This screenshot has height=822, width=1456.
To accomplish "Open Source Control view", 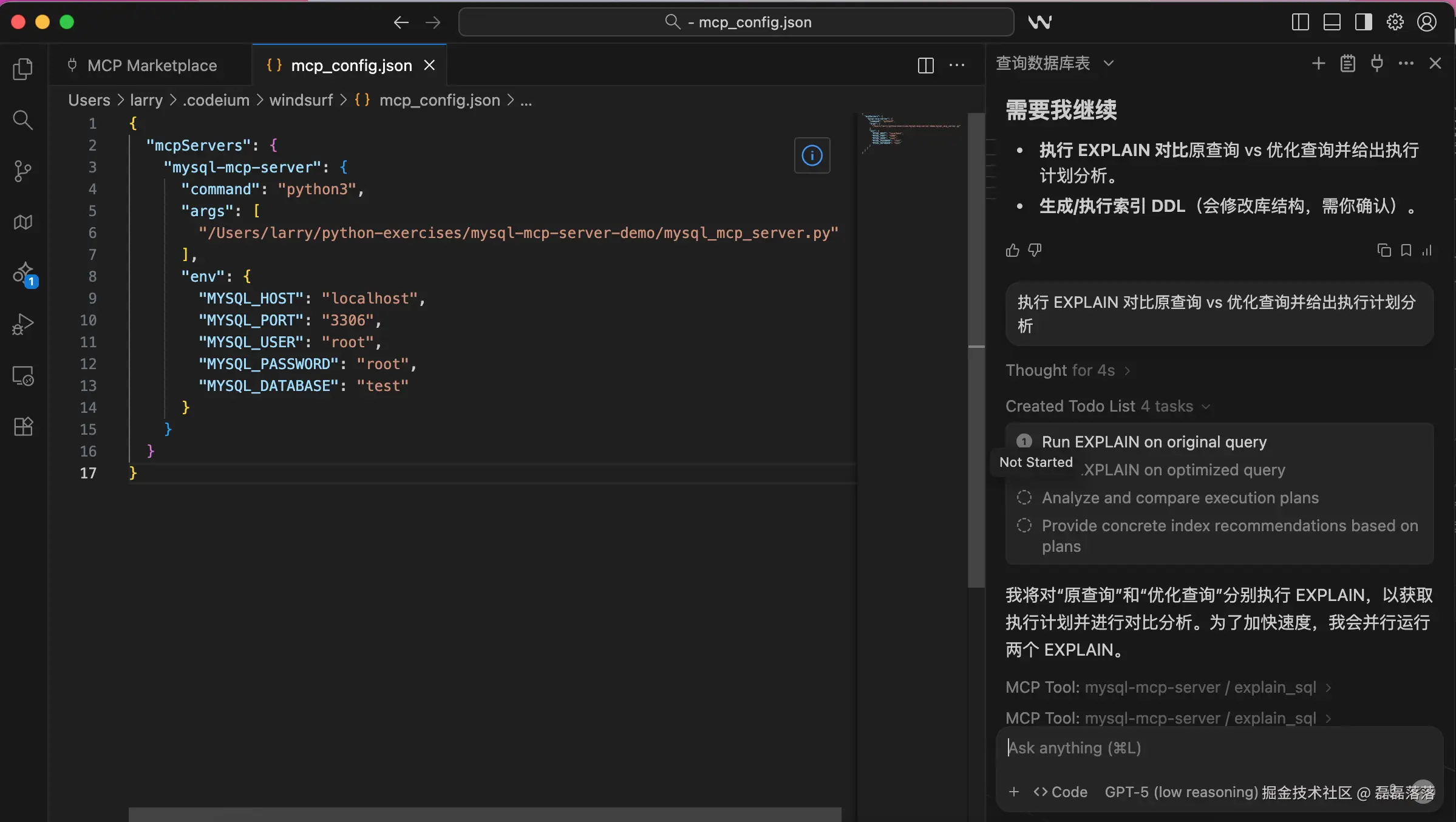I will (23, 171).
